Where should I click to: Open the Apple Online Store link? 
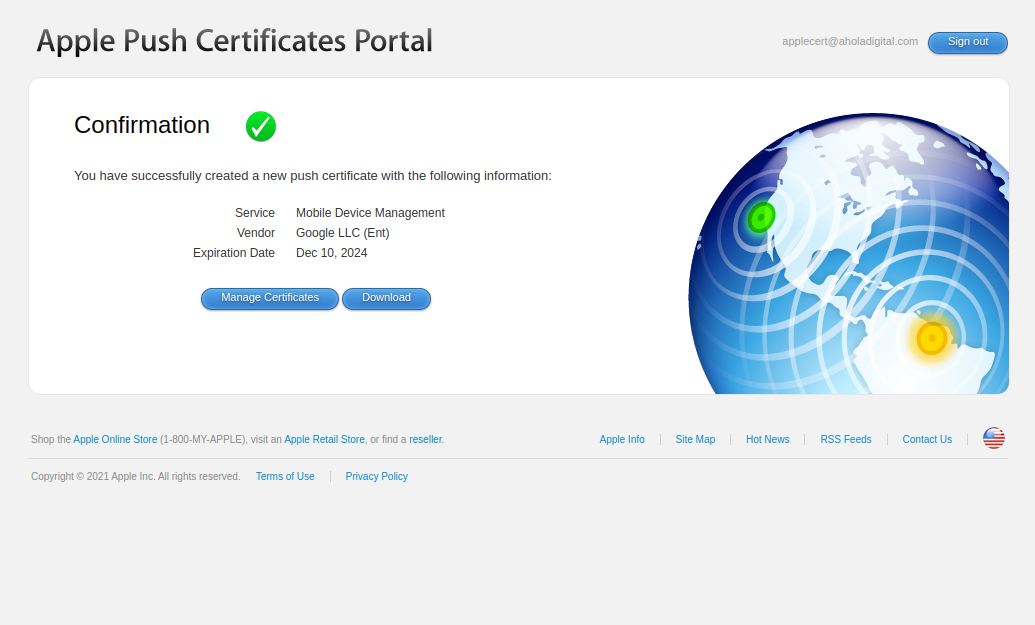pyautogui.click(x=115, y=440)
